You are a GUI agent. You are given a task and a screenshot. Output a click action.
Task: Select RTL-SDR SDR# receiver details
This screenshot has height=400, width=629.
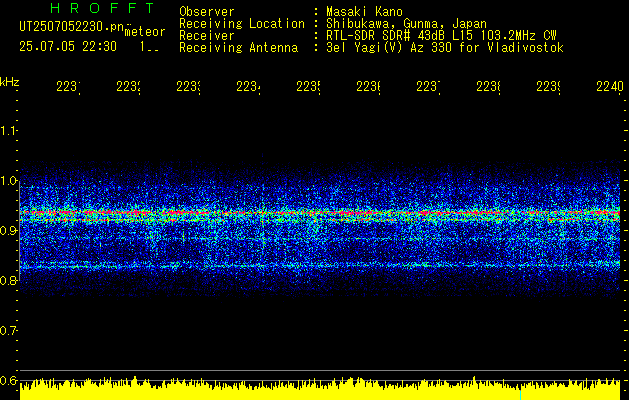click(x=441, y=36)
